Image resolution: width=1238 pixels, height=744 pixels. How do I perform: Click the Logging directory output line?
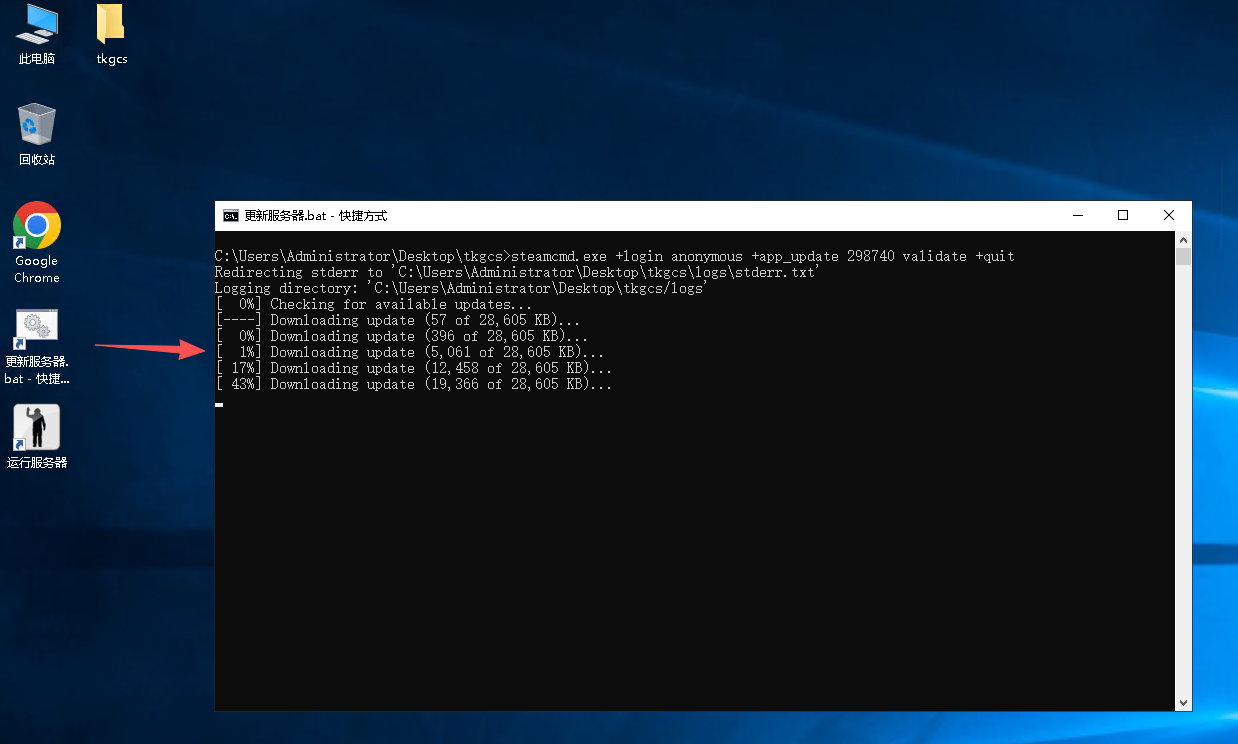460,288
